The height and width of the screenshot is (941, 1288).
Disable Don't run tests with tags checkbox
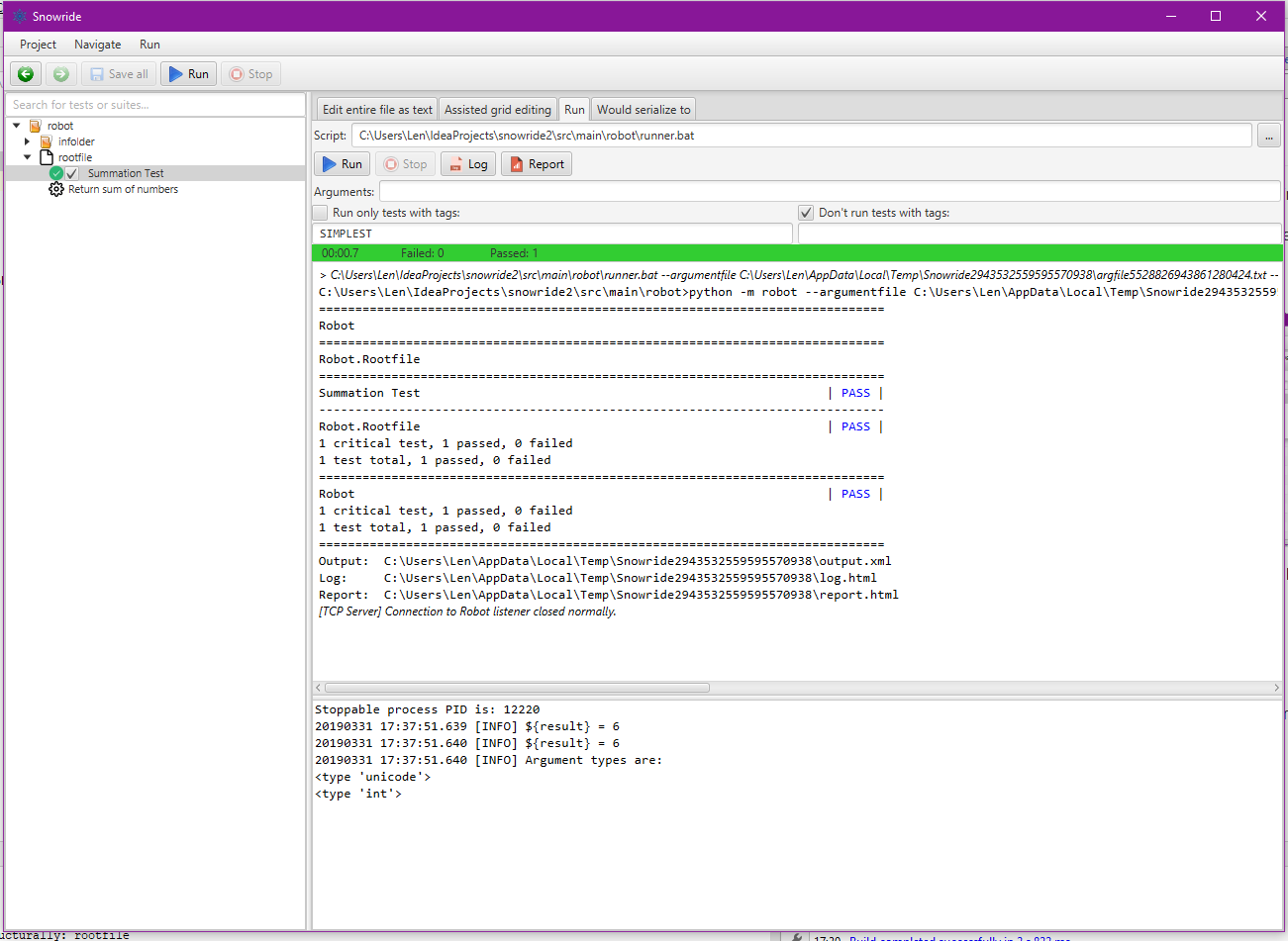pos(806,213)
